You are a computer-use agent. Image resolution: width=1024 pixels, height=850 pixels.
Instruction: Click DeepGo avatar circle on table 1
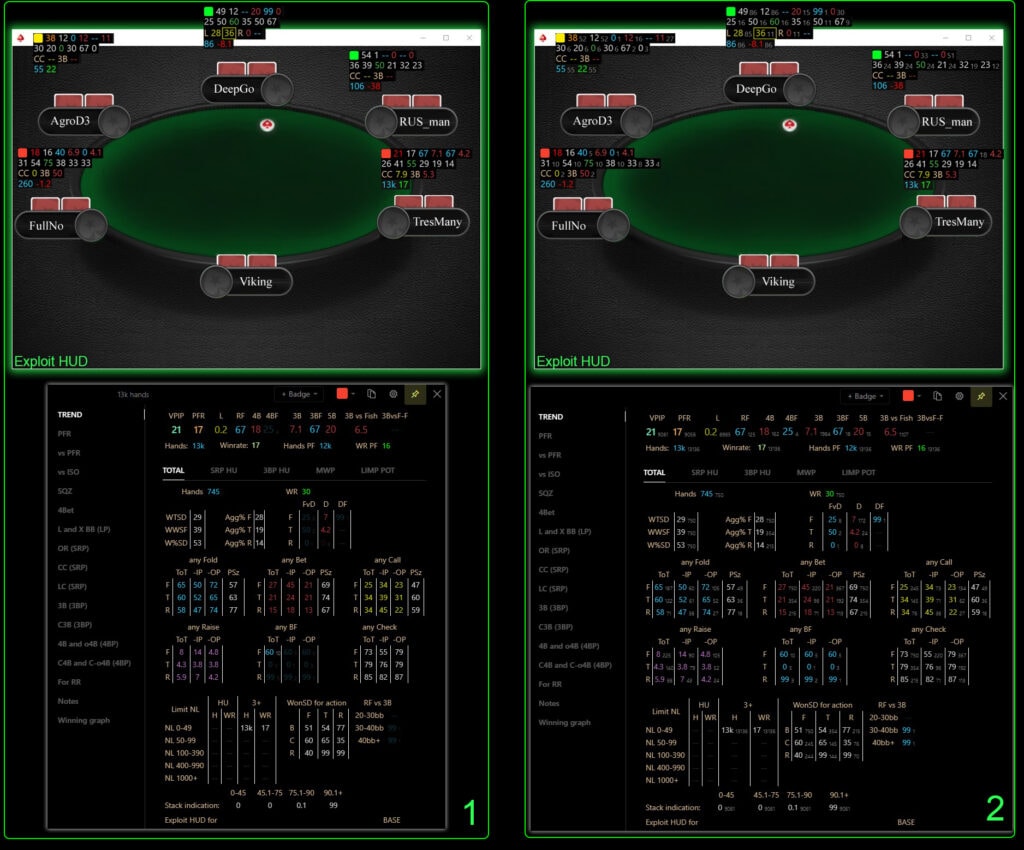[x=277, y=89]
